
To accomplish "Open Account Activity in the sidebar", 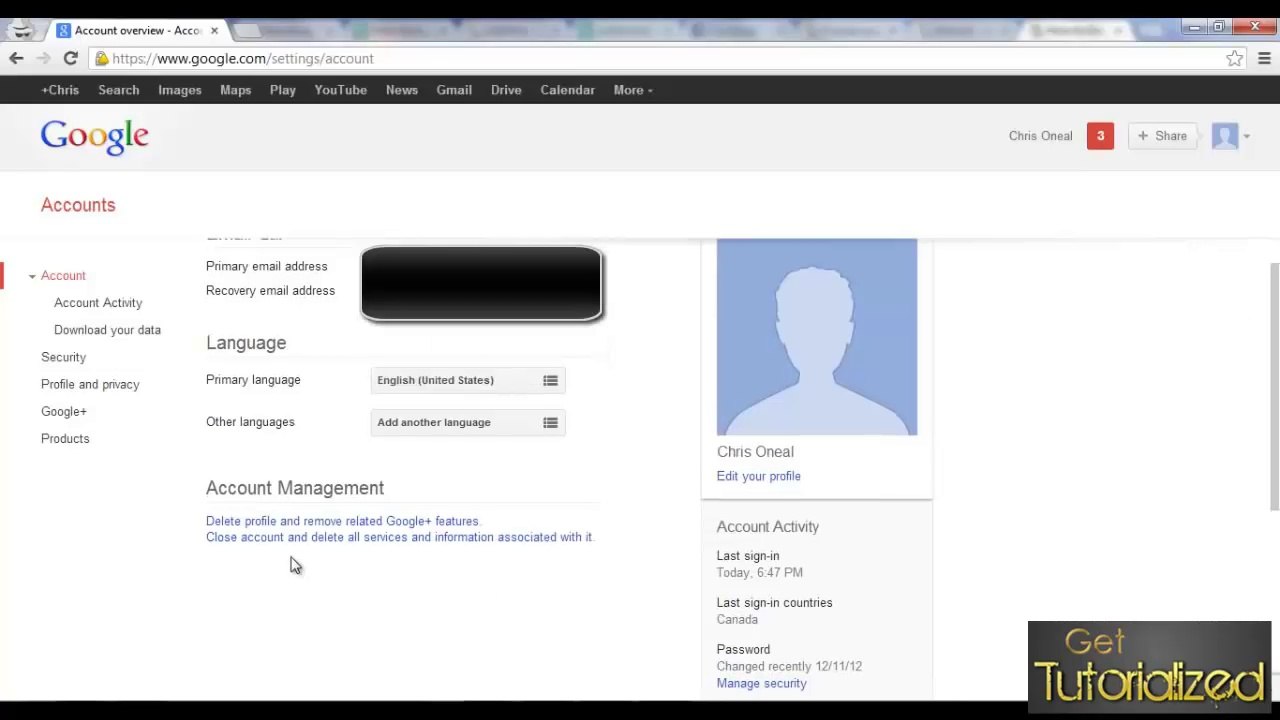I will coord(98,303).
